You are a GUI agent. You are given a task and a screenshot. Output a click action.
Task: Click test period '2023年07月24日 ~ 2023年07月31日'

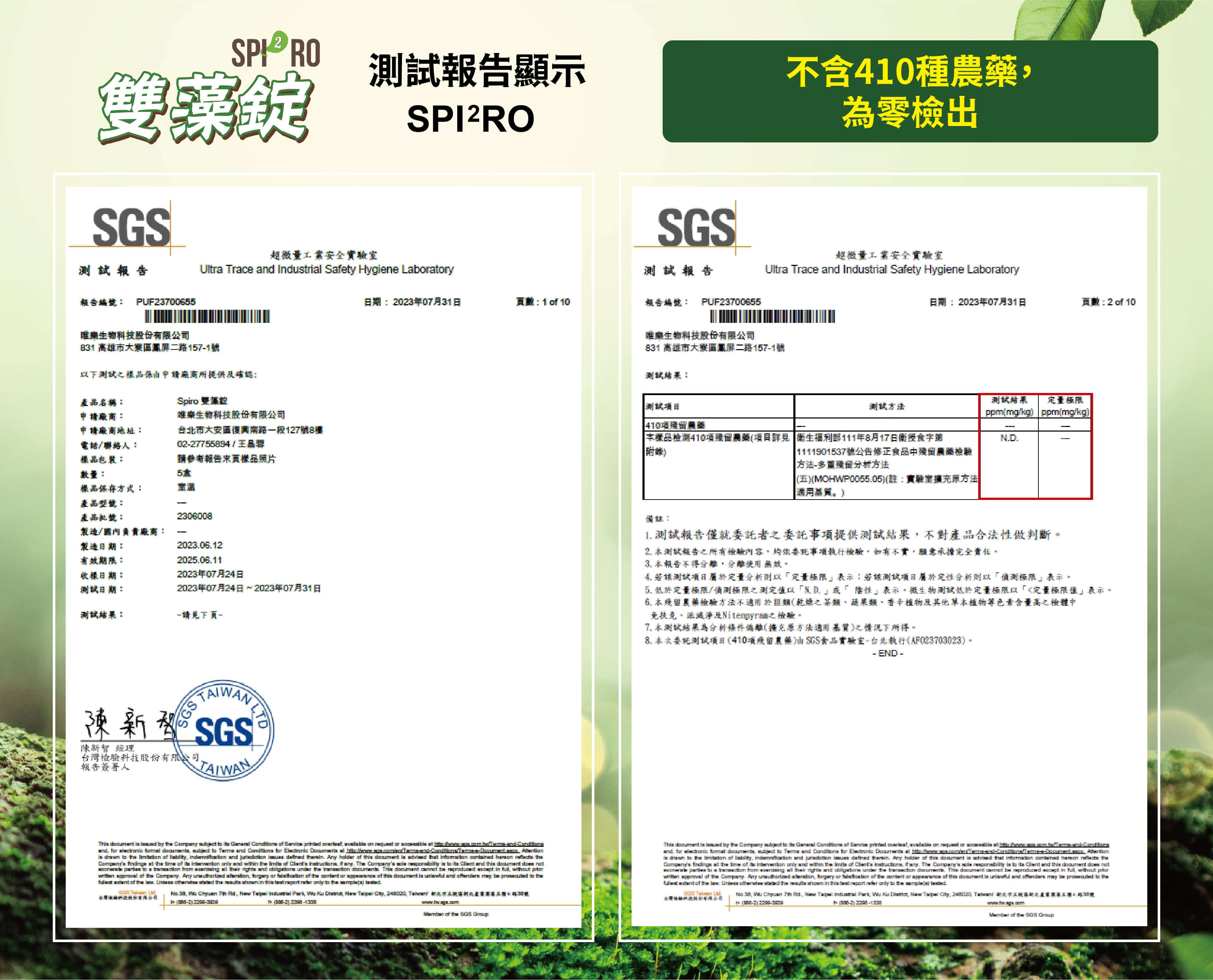click(x=249, y=588)
